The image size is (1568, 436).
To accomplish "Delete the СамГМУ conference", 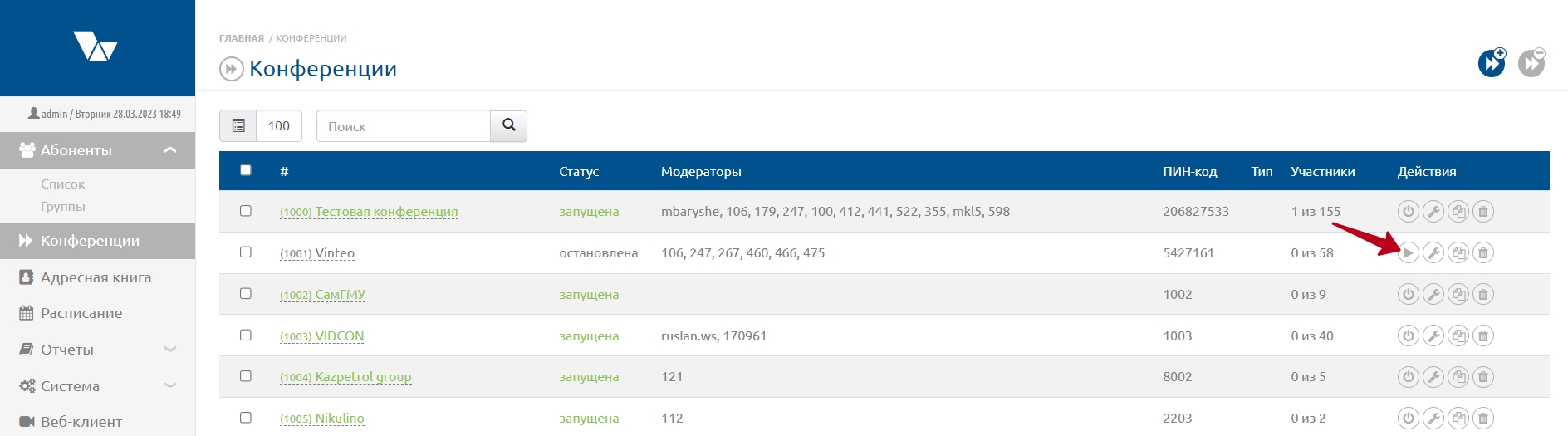I will 1483,294.
